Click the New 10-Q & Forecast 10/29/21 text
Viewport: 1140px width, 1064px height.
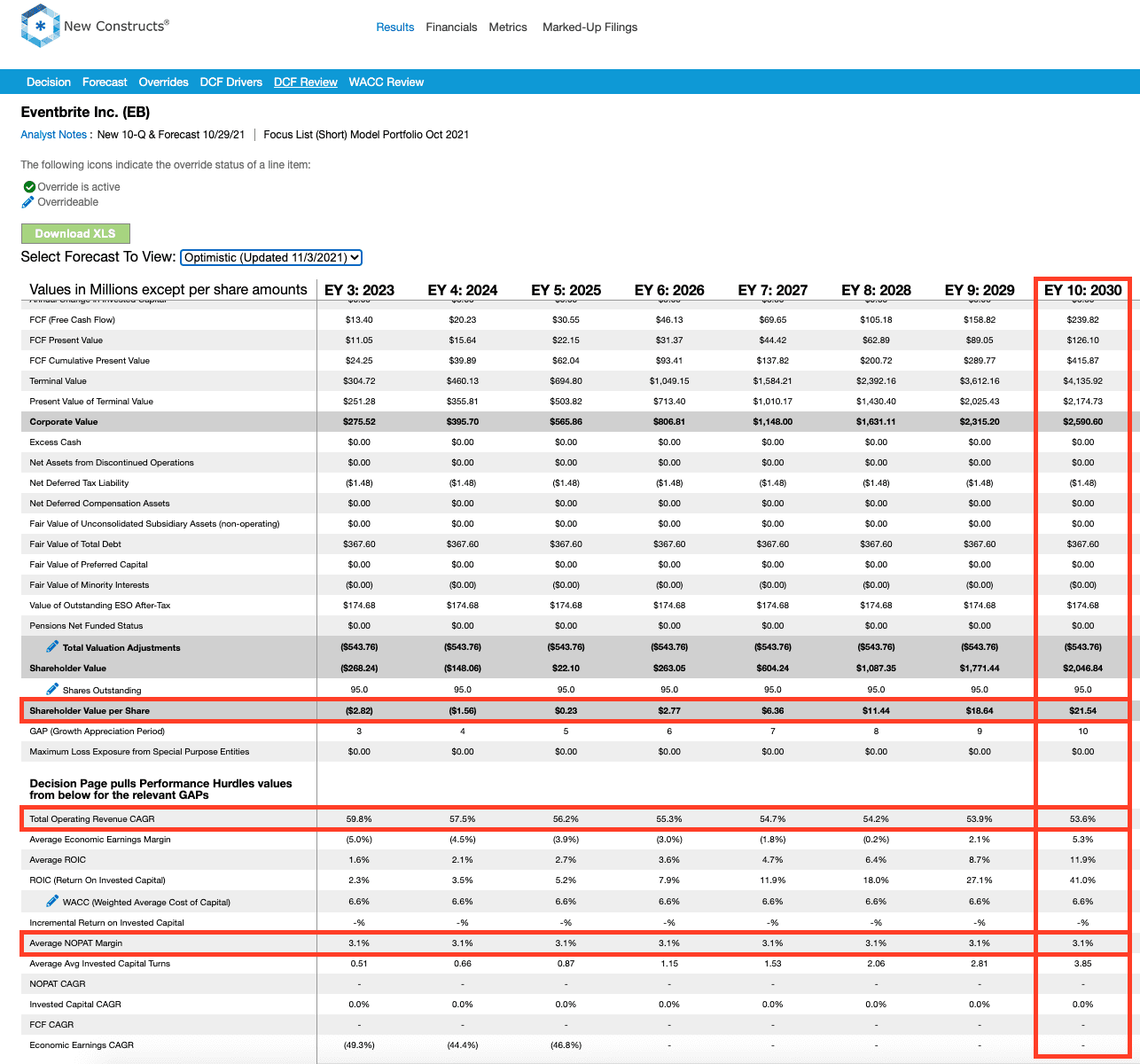tap(171, 135)
